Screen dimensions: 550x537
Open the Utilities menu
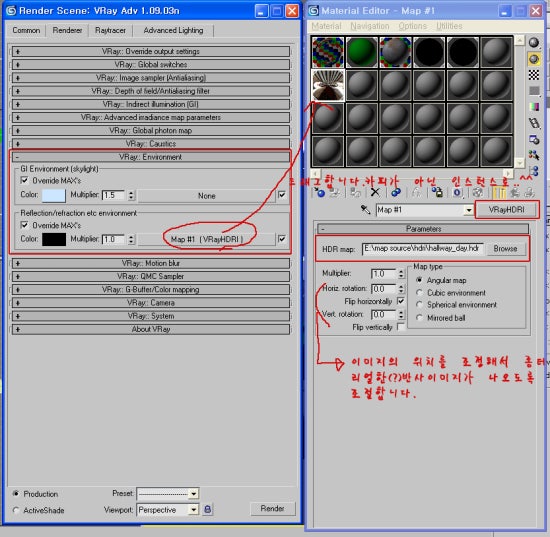coord(449,26)
